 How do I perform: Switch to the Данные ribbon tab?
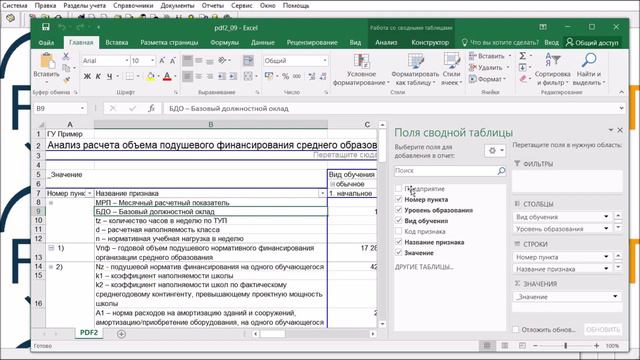(263, 42)
